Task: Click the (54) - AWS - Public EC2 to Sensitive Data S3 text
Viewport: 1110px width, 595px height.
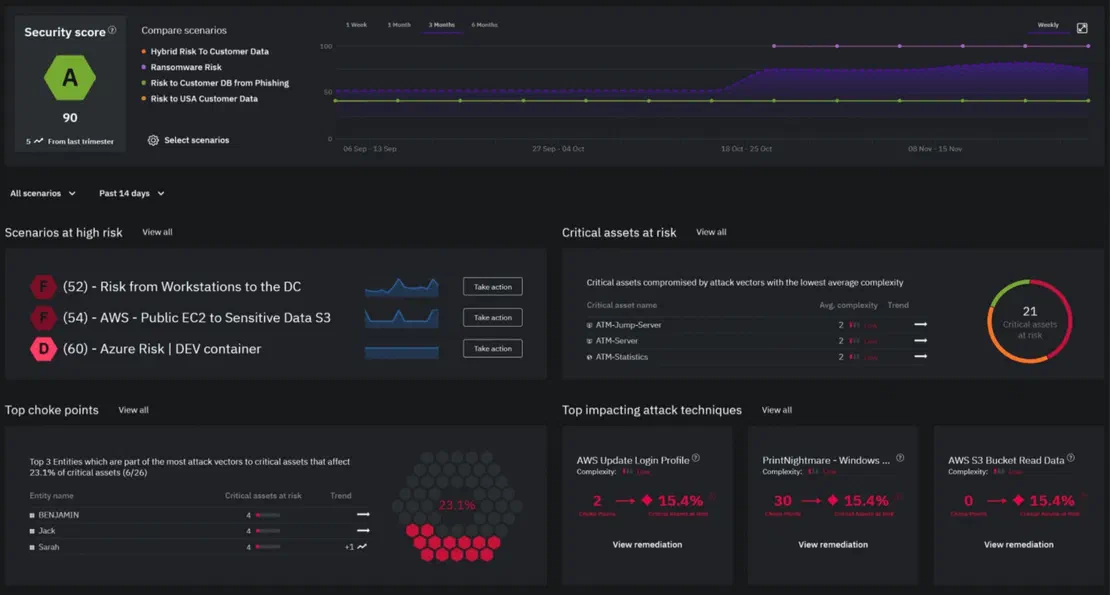Action: (197, 318)
